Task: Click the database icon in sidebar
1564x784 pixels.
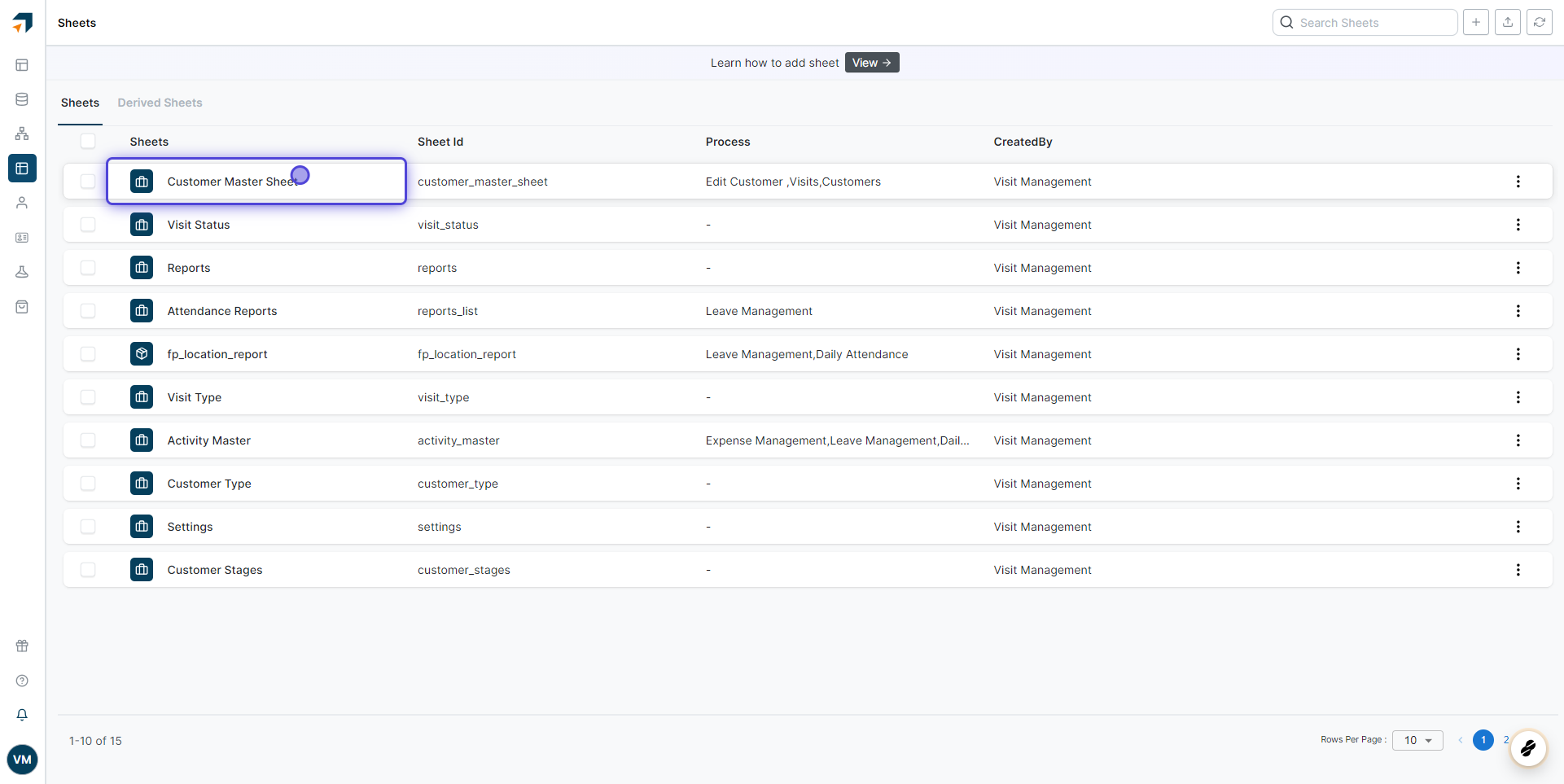Action: click(x=22, y=99)
